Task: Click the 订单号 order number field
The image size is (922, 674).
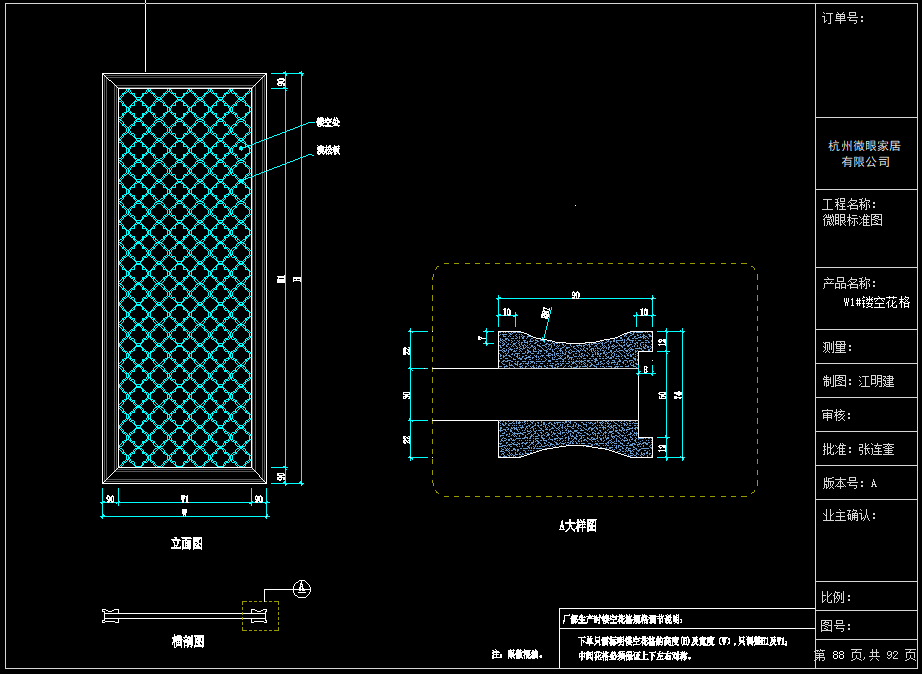Action: coord(843,18)
